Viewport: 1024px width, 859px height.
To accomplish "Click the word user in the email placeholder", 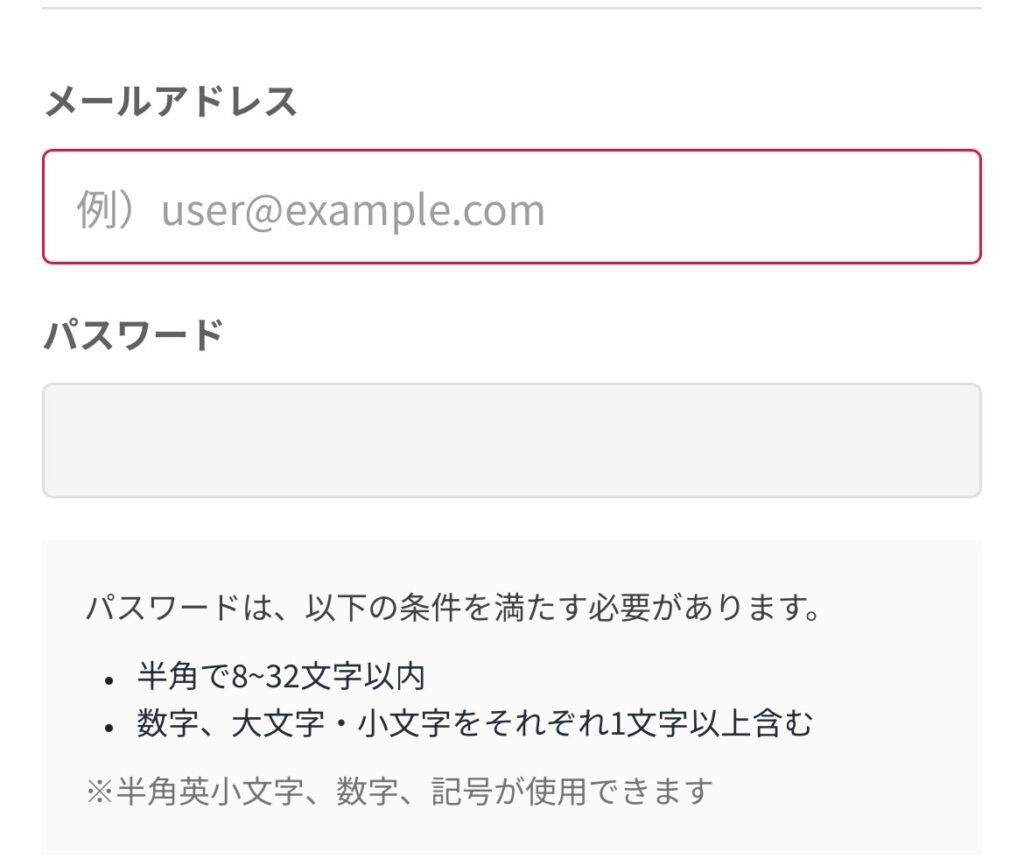I will click(x=202, y=211).
